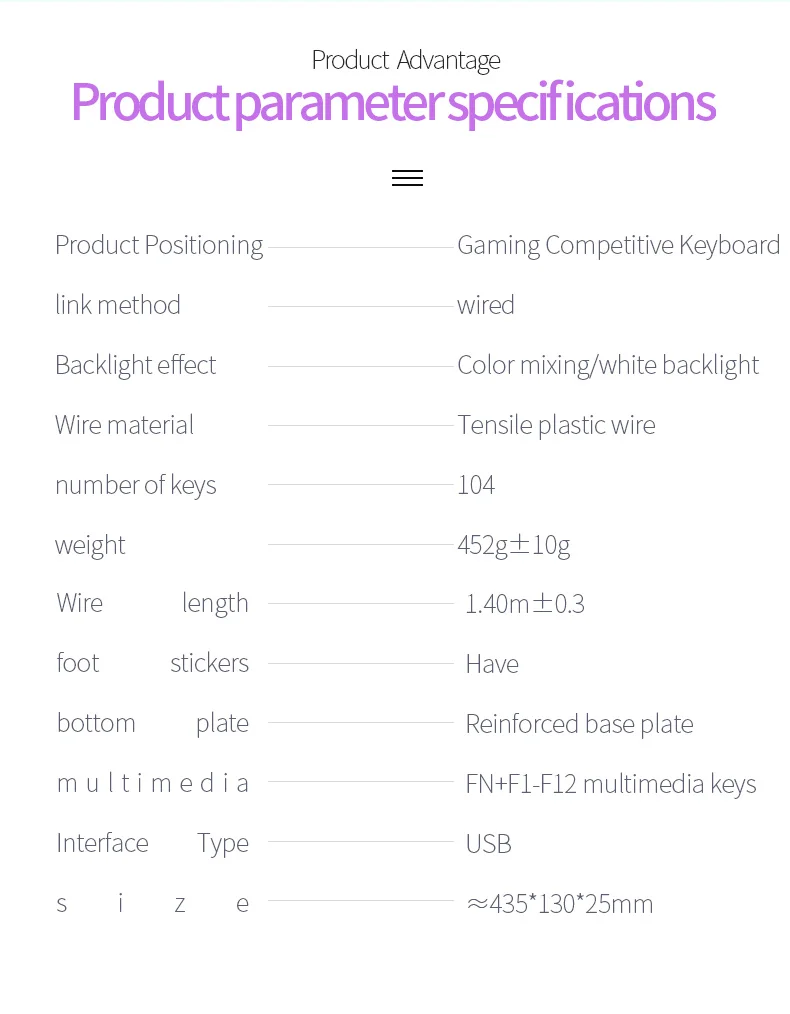Viewport: 790px width, 1014px height.
Task: Select the 'USB' interface type value
Action: pyautogui.click(x=488, y=844)
